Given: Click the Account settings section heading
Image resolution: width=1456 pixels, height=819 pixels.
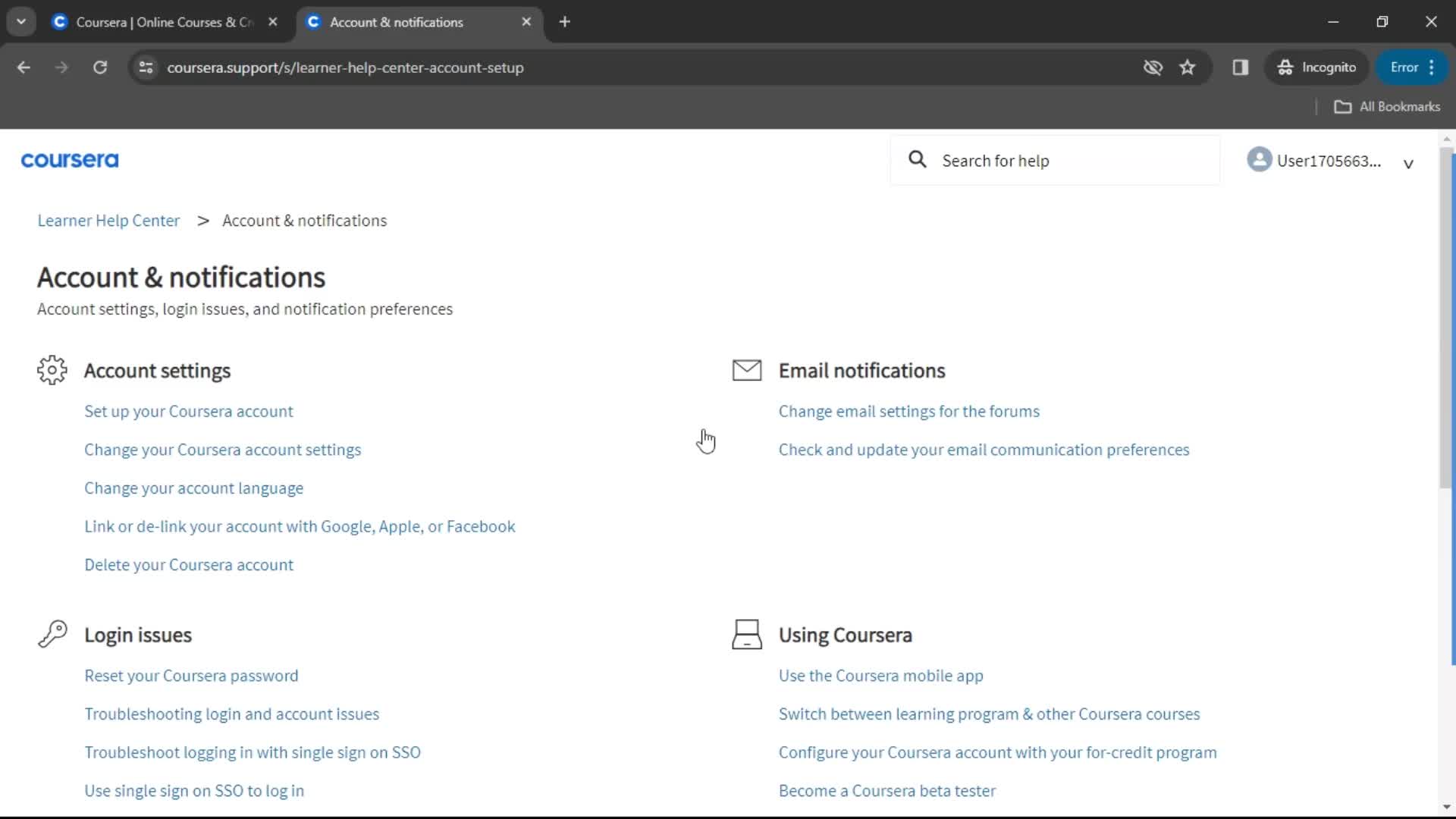Looking at the screenshot, I should pos(157,371).
